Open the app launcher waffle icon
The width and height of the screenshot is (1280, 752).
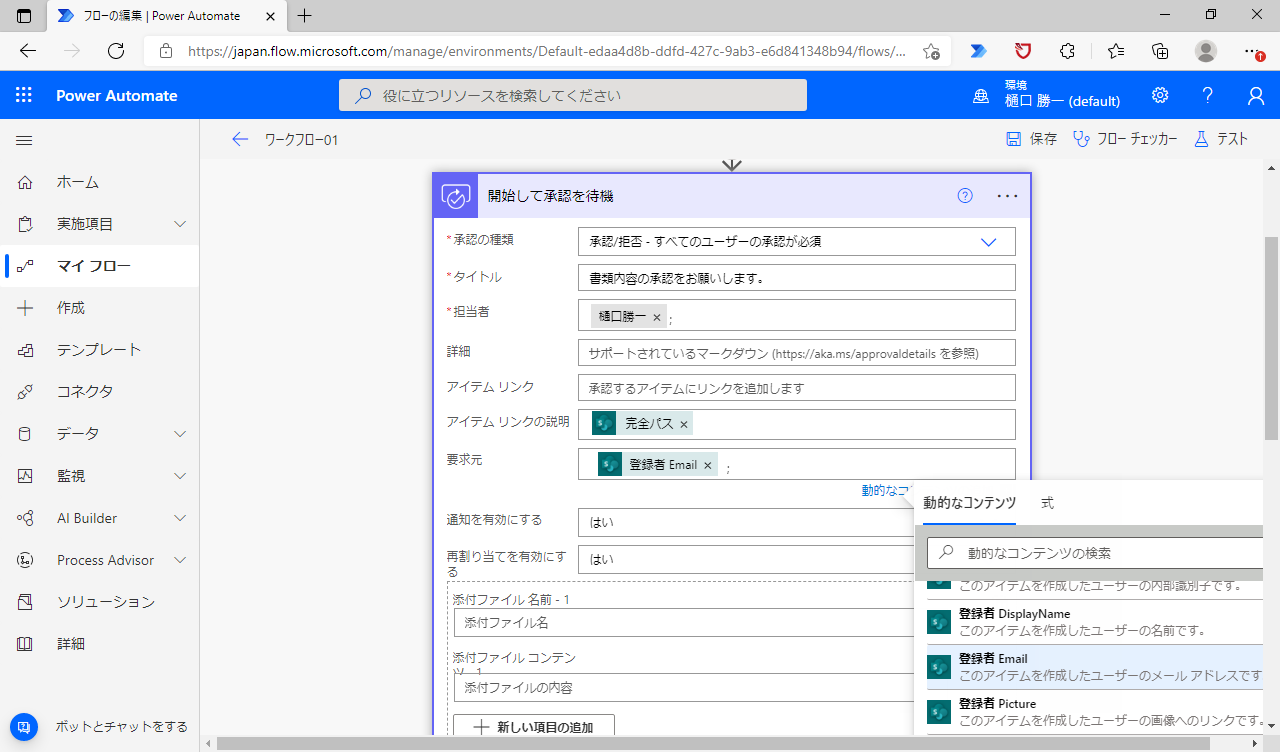tap(24, 95)
